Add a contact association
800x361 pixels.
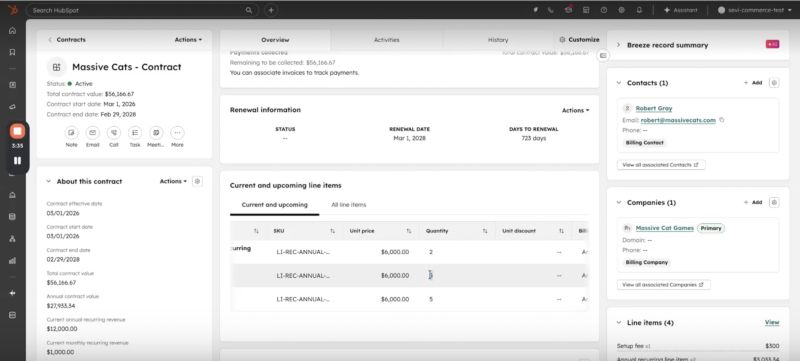click(753, 83)
